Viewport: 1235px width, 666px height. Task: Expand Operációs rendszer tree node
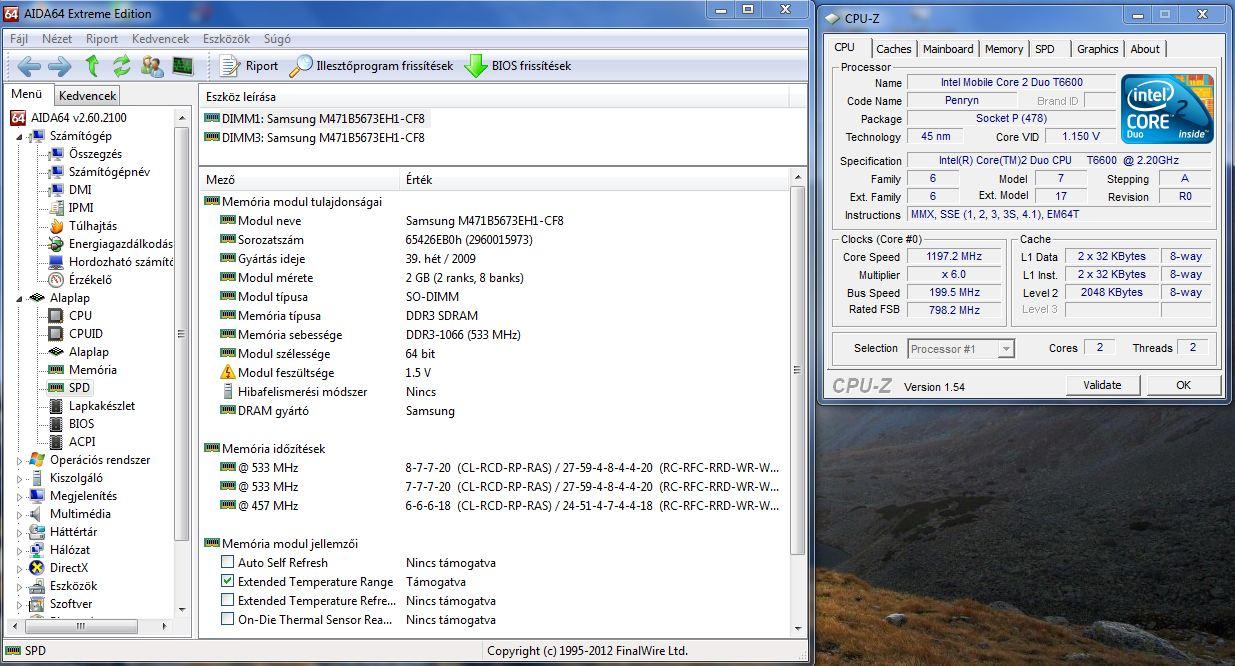coord(20,461)
